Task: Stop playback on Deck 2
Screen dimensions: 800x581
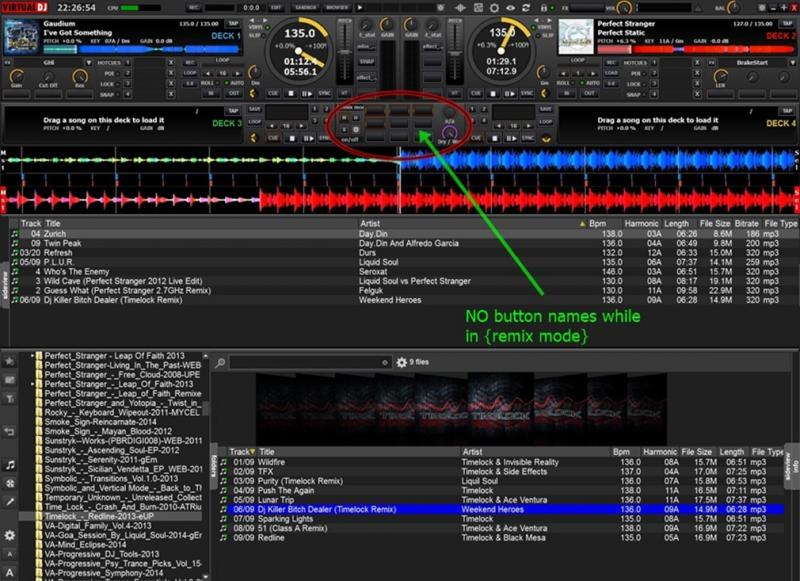Action: pyautogui.click(x=493, y=93)
